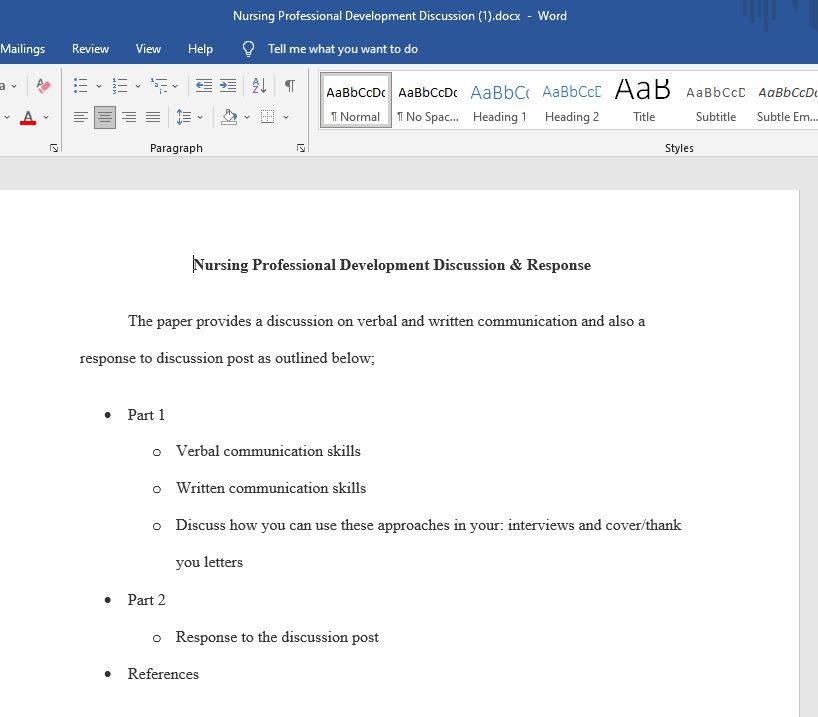The width and height of the screenshot is (818, 717).
Task: Toggle Show/Hide paragraph marks
Action: pyautogui.click(x=290, y=86)
